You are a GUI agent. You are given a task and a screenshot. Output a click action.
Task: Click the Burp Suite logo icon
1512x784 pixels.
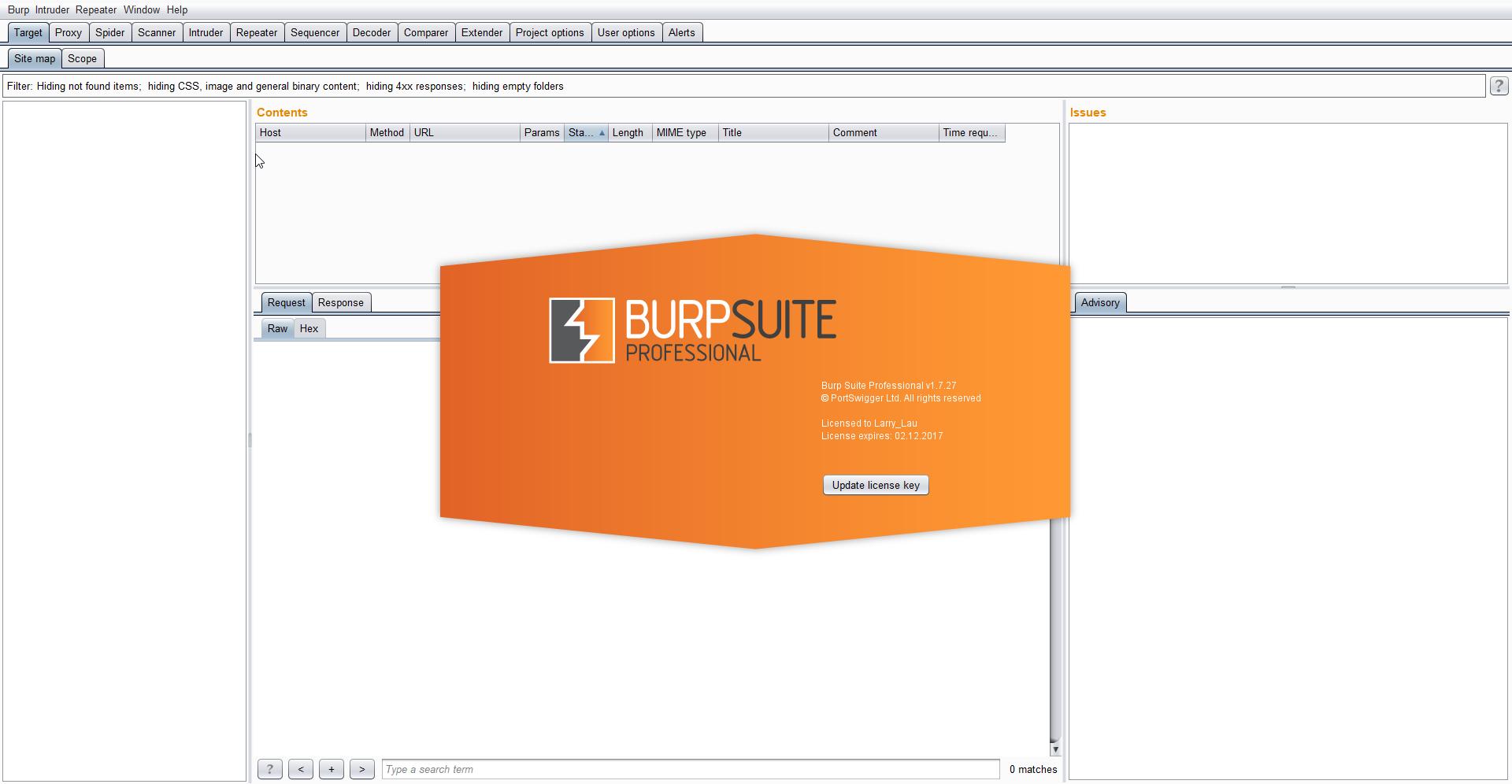tap(581, 331)
